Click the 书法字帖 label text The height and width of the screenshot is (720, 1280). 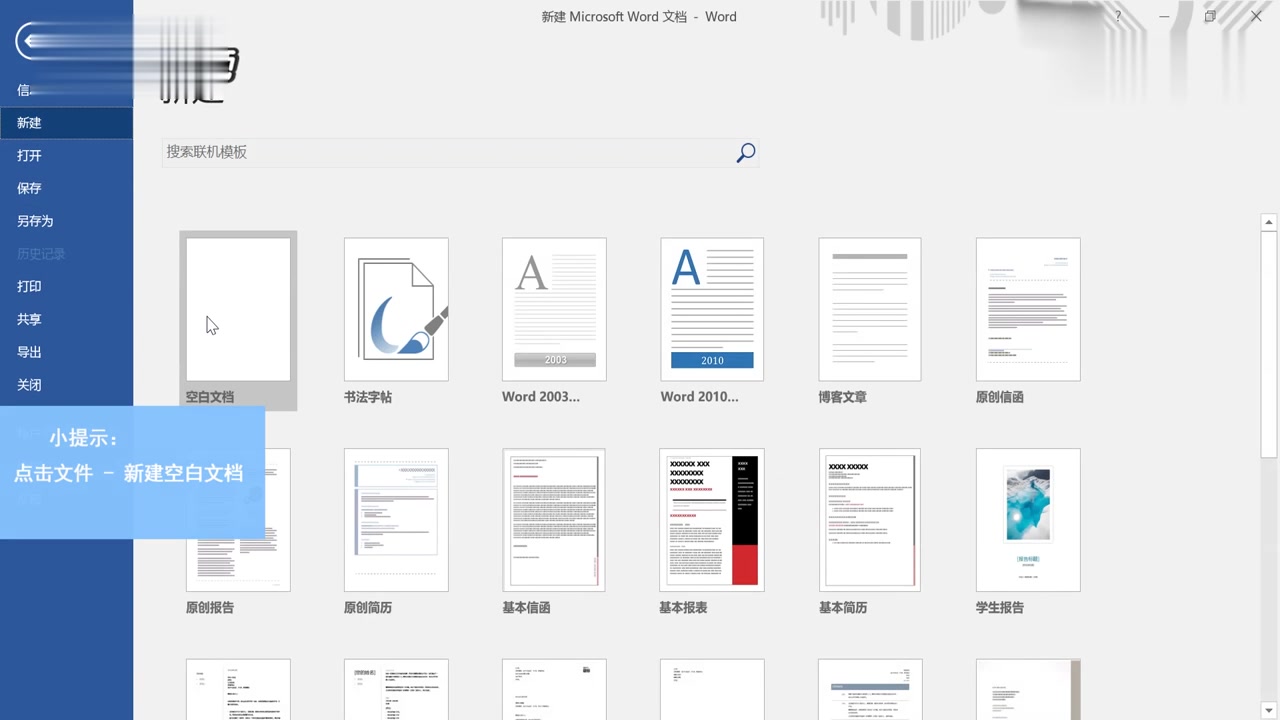[x=368, y=397]
